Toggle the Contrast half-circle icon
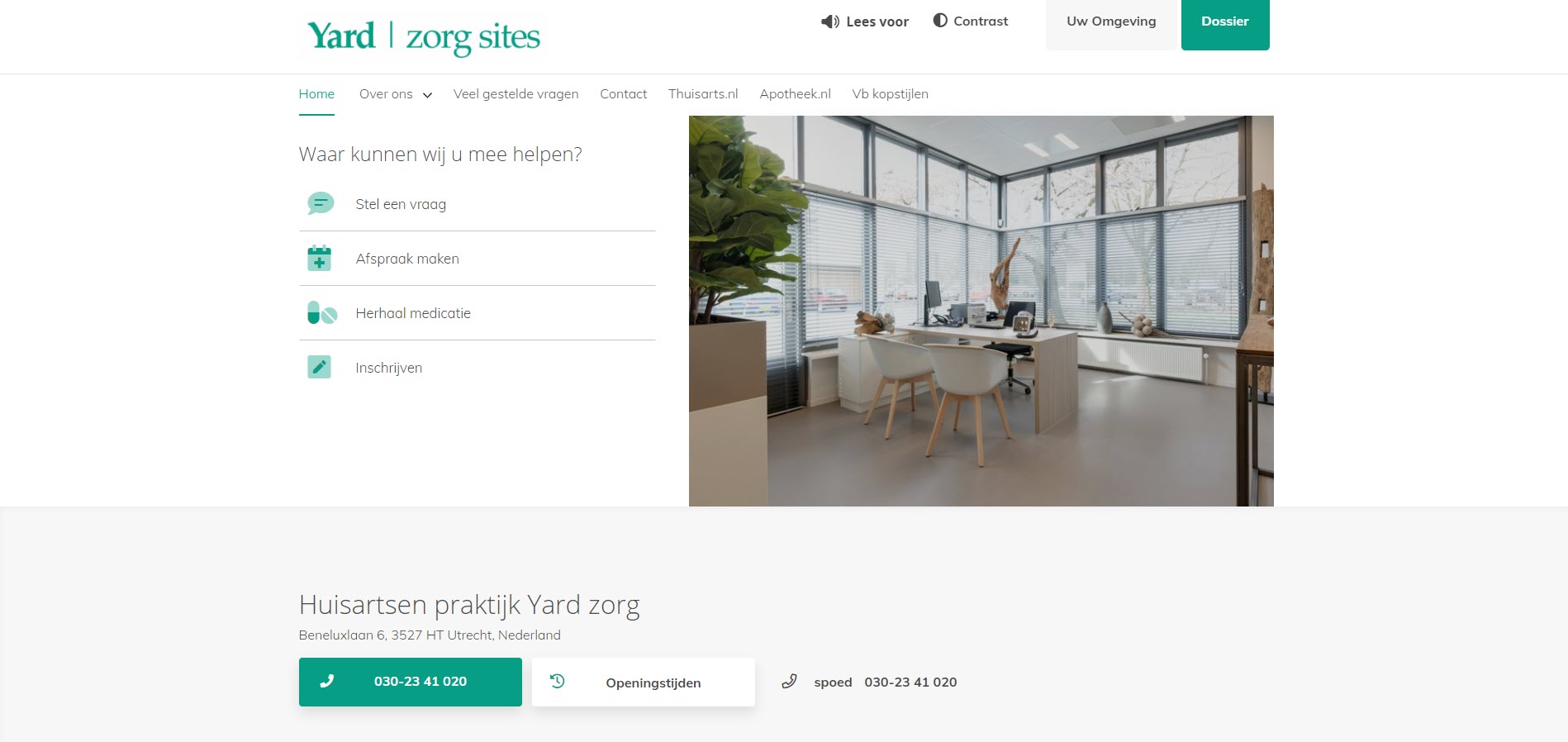Image resolution: width=1568 pixels, height=742 pixels. (940, 21)
